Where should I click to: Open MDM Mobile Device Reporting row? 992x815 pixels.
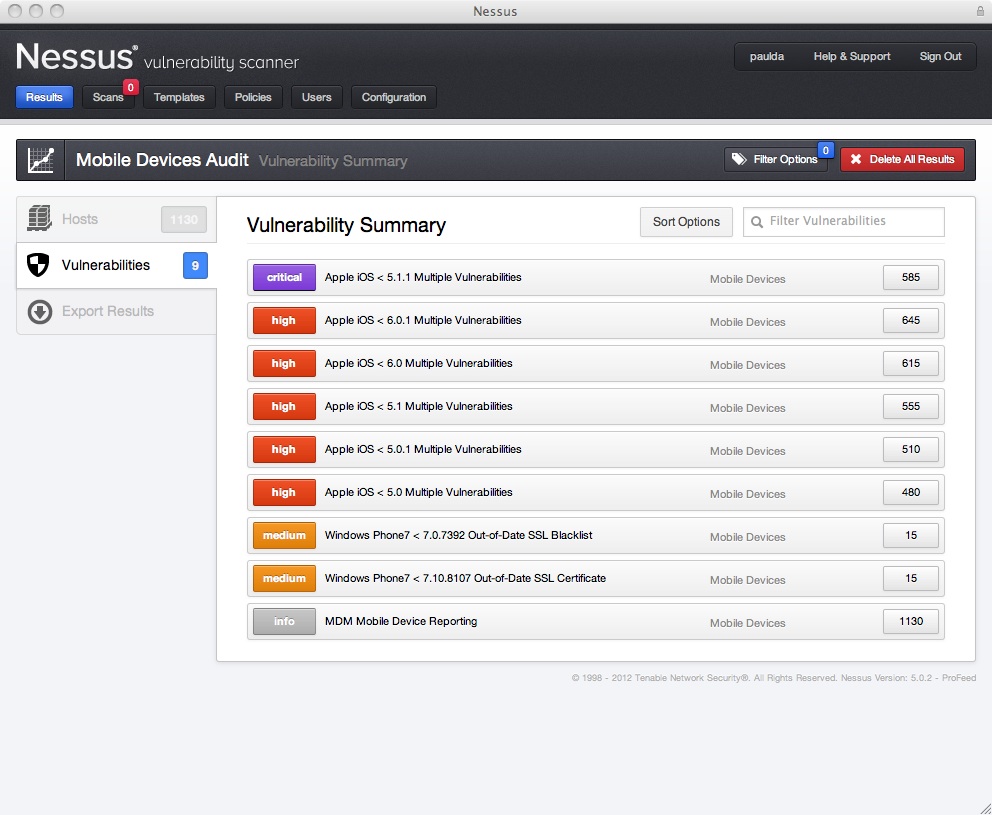(x=595, y=621)
